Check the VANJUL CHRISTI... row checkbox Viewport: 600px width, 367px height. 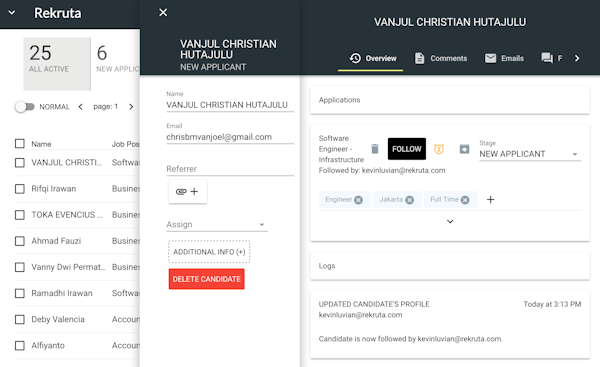20,163
